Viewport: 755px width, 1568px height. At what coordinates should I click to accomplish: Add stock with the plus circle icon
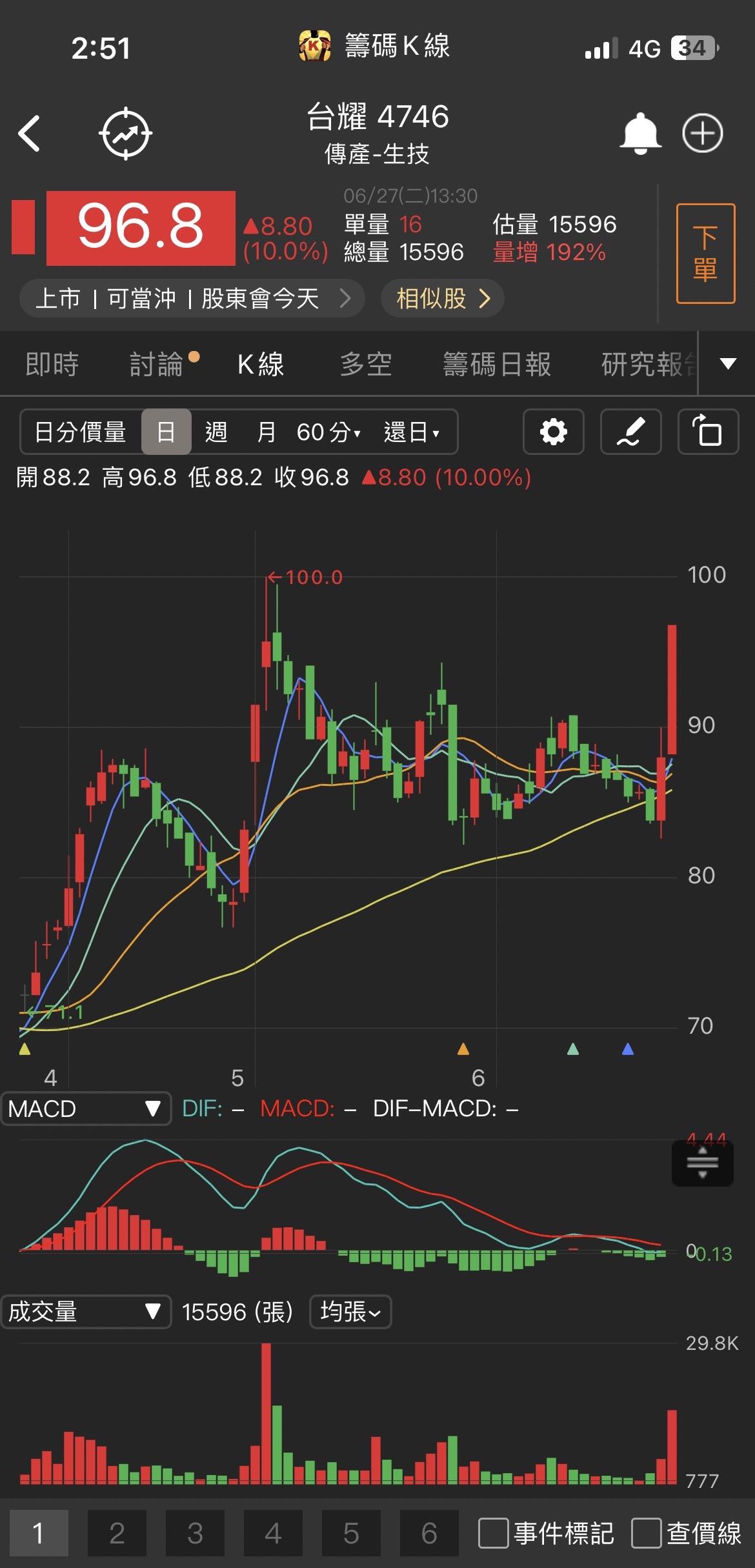[703, 134]
